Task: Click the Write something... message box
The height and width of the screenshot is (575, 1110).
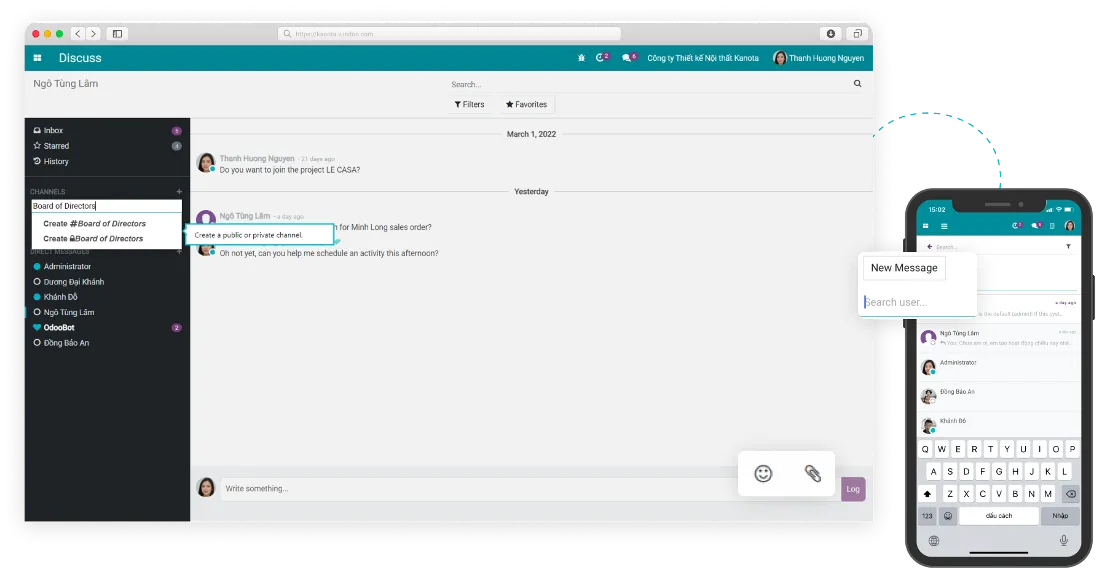Action: 479,489
